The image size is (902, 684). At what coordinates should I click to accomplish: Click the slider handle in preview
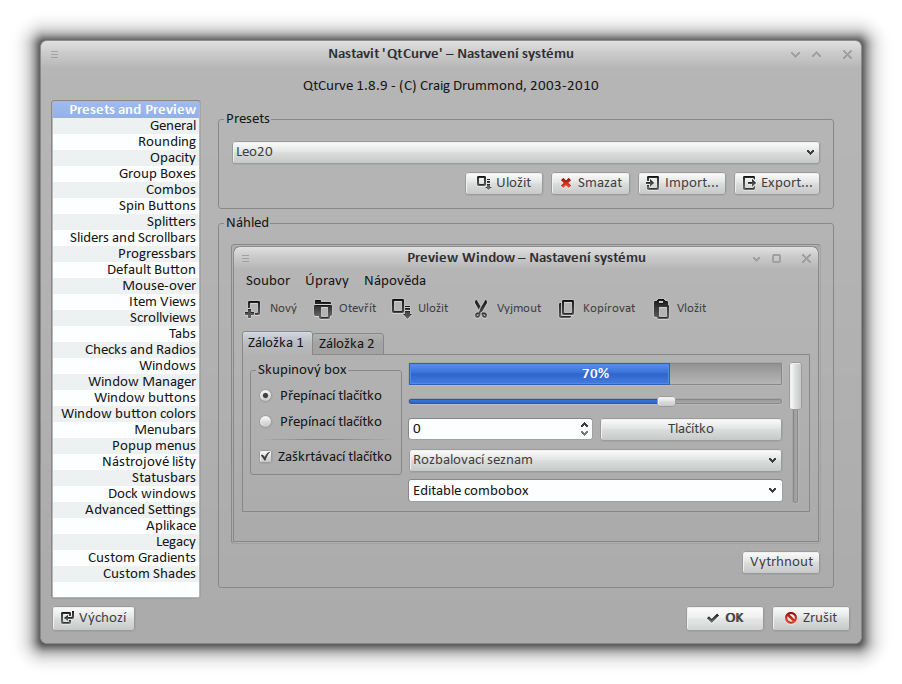point(666,402)
